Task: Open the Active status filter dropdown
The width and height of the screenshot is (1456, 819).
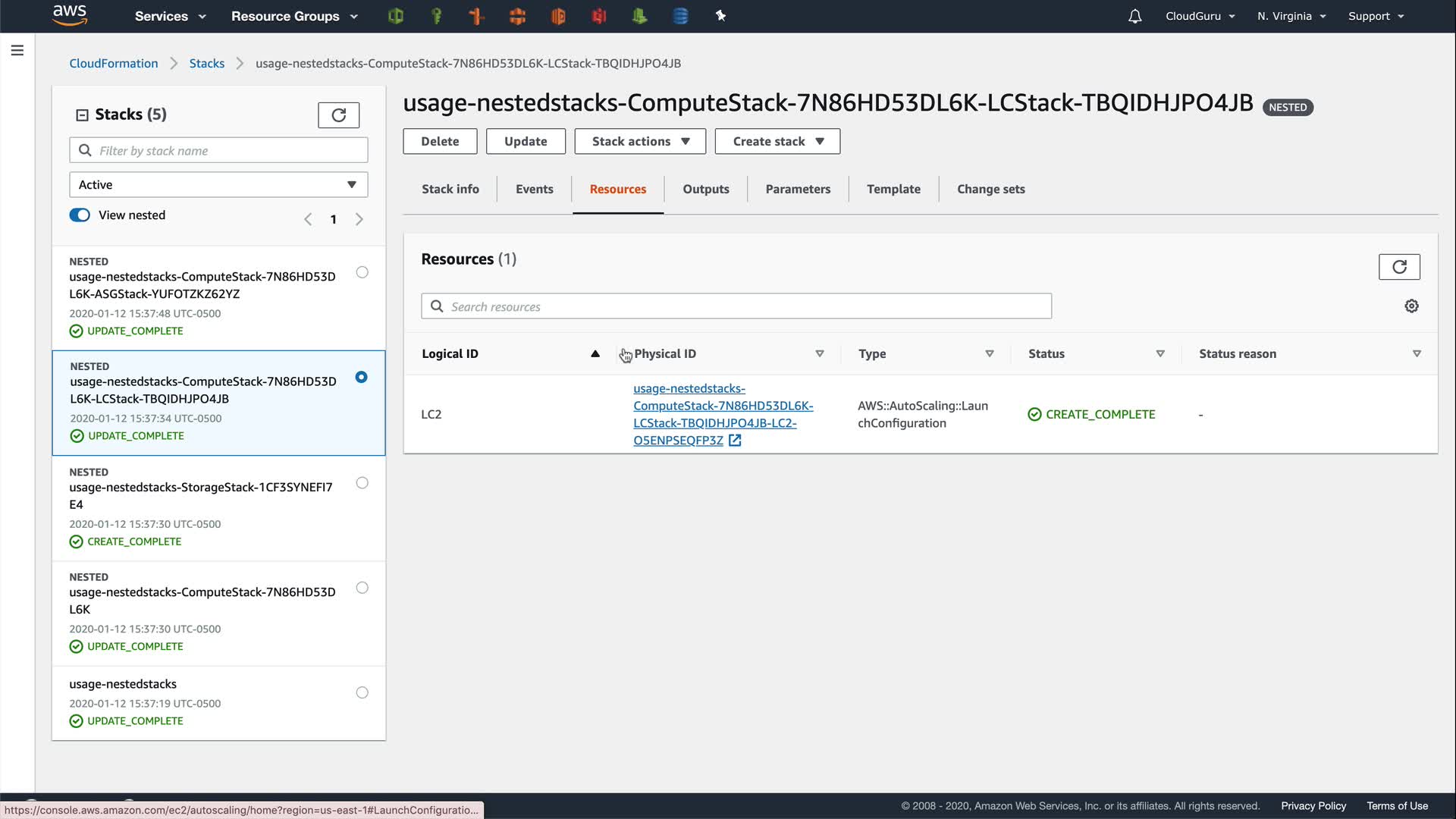Action: (x=218, y=185)
